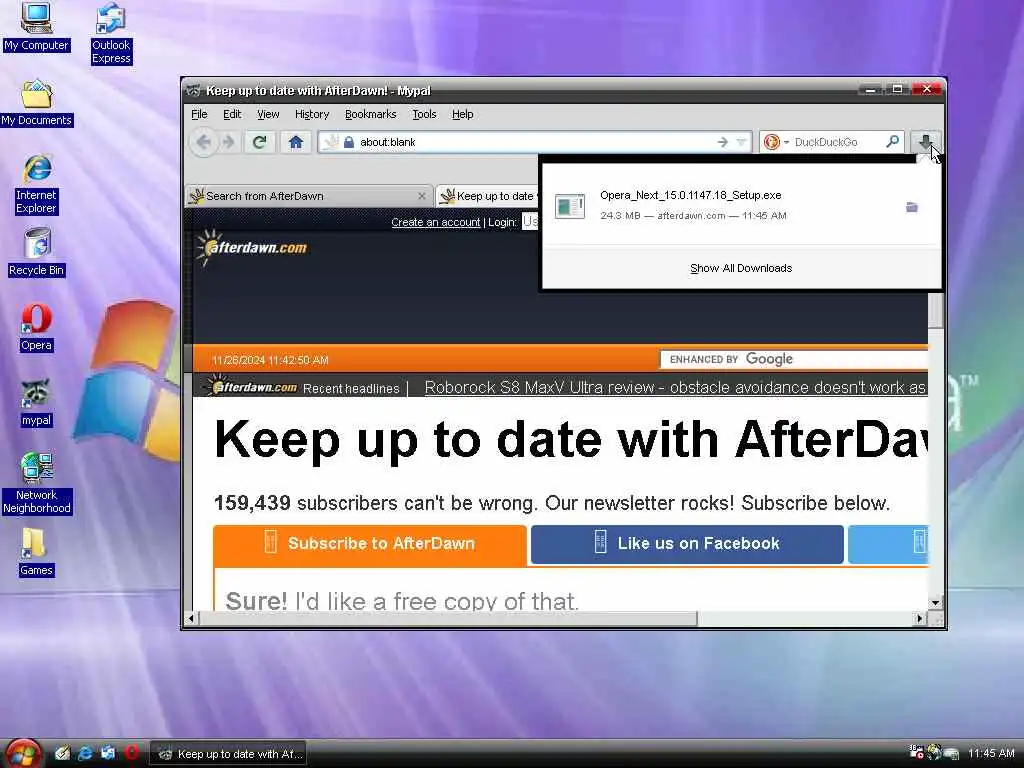Open the Tools menu
The height and width of the screenshot is (768, 1024).
[424, 114]
